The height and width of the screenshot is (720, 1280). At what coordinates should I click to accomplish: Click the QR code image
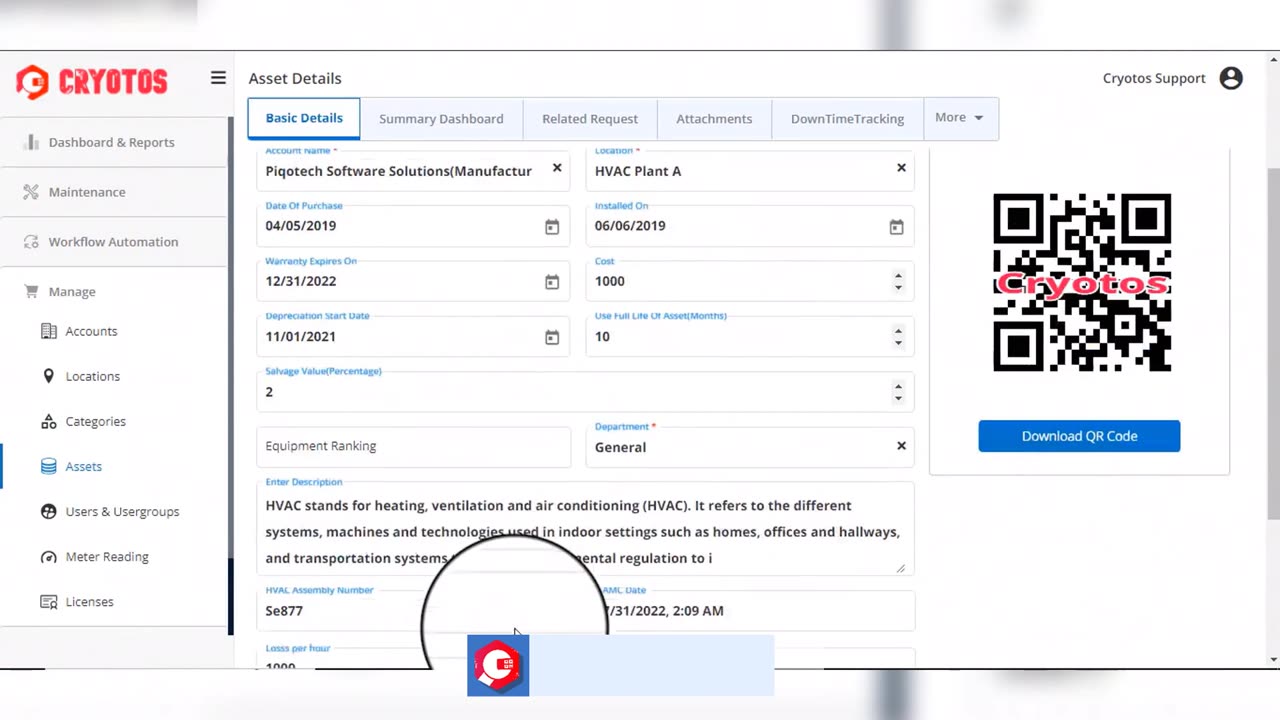tap(1082, 282)
